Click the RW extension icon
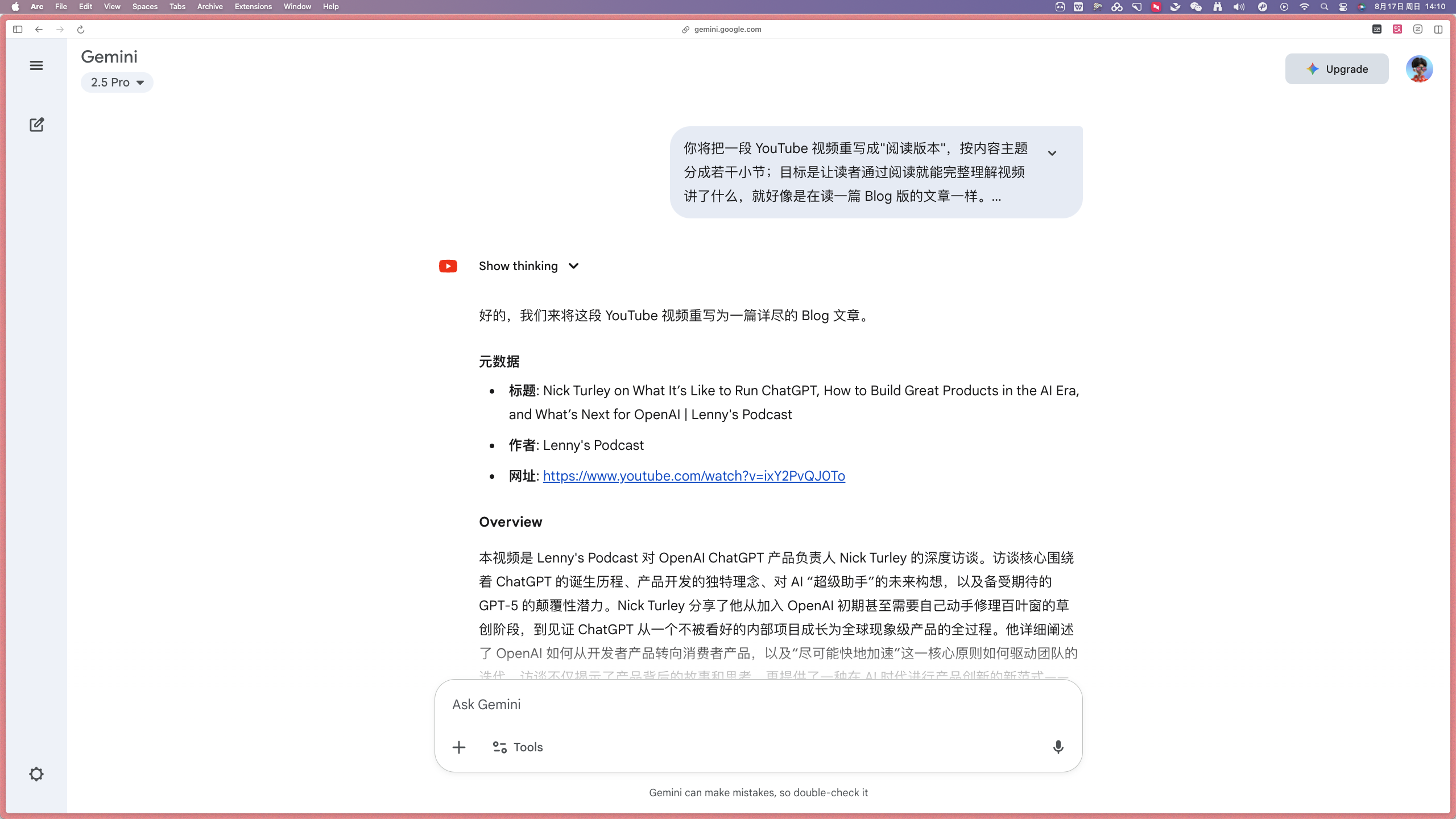1456x819 pixels. pyautogui.click(x=1377, y=30)
